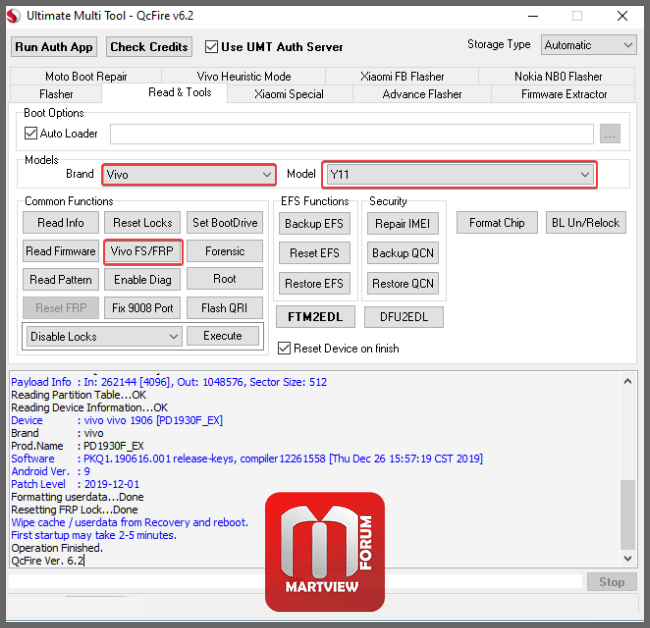
Task: Click the 'Patch Level : 2019-12-01' log line
Action: click(x=75, y=484)
